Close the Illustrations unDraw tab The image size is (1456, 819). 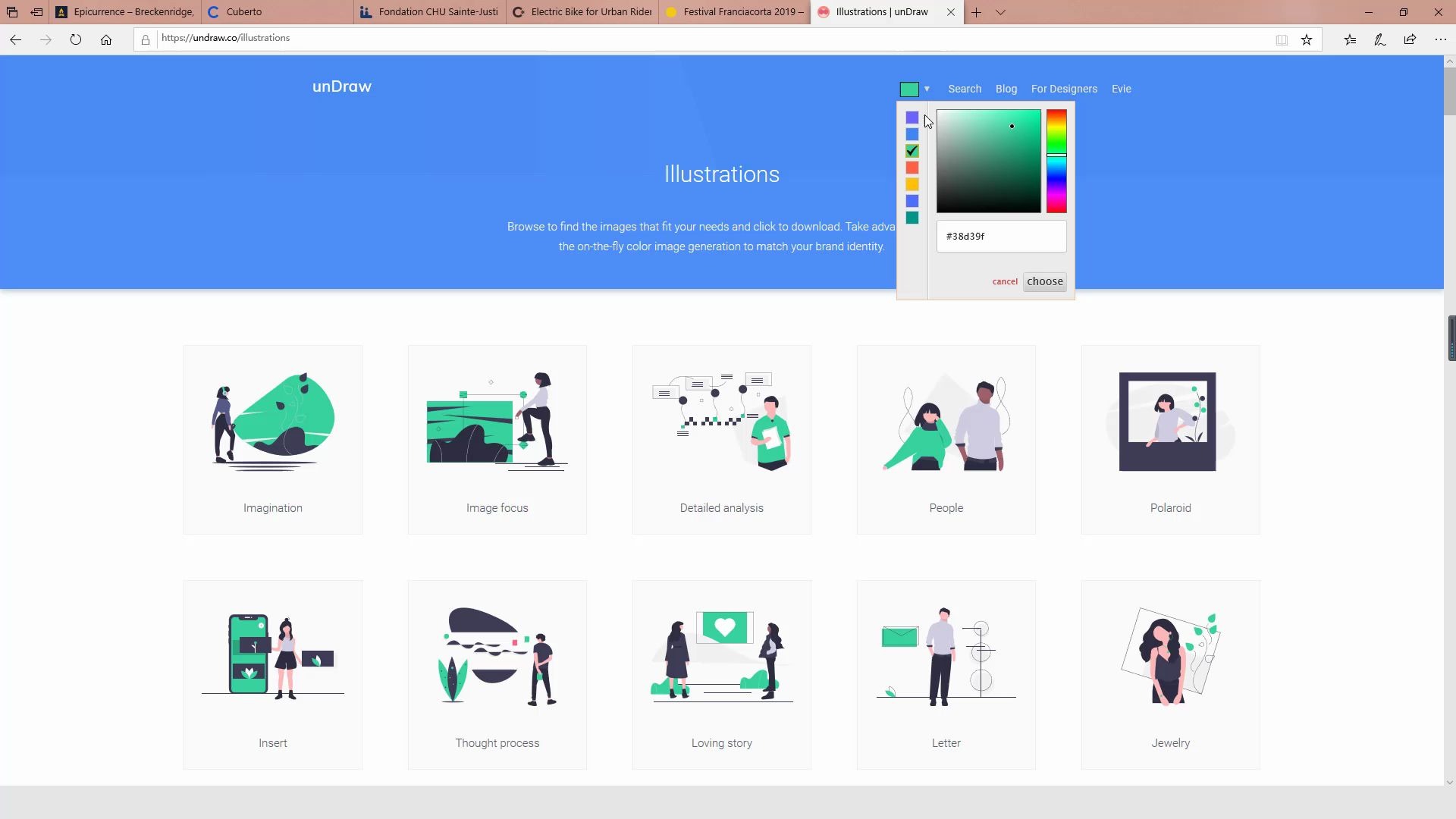click(950, 12)
